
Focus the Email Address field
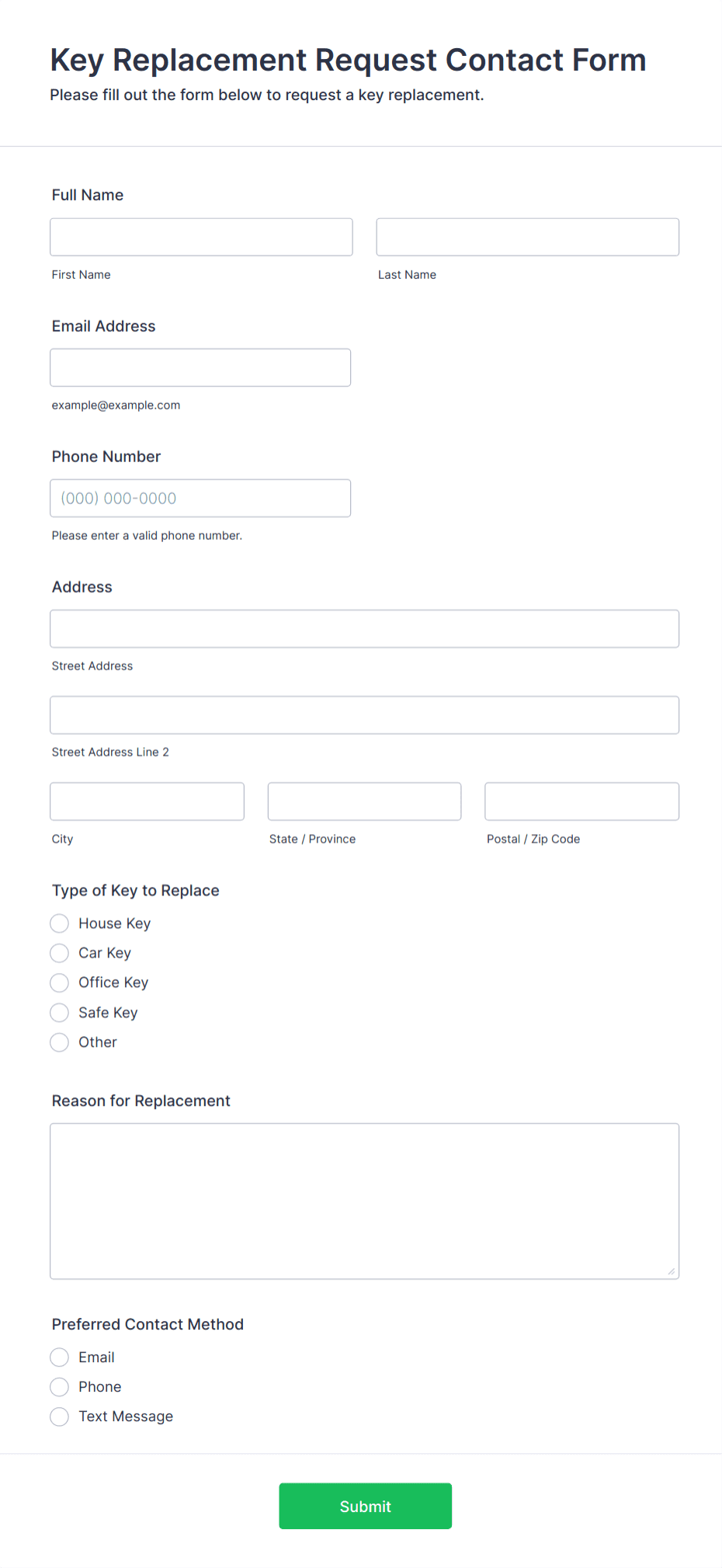tap(200, 367)
